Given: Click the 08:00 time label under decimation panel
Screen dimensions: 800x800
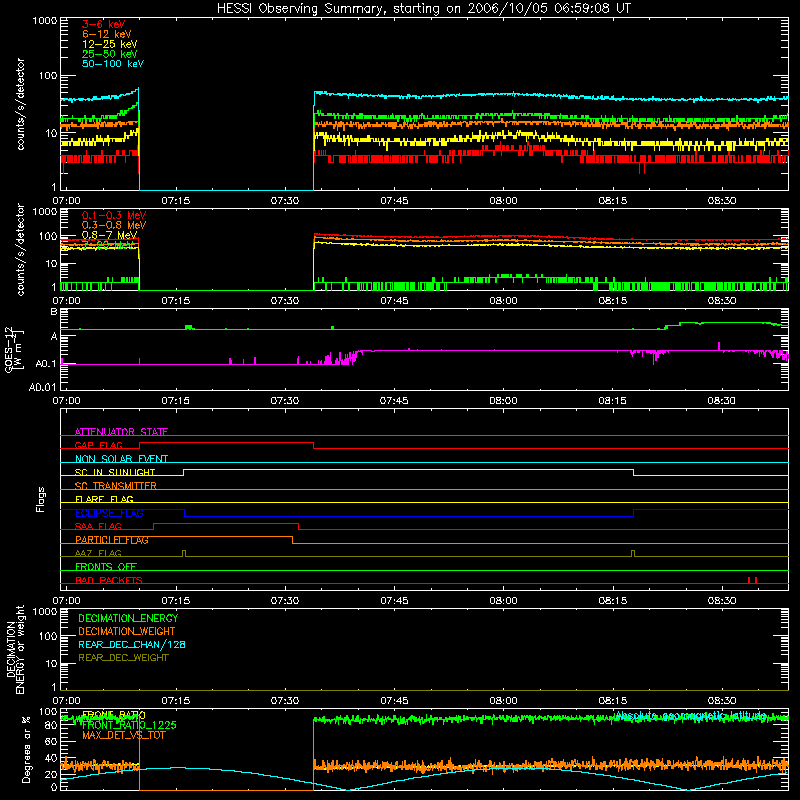Looking at the screenshot, I should [x=504, y=701].
